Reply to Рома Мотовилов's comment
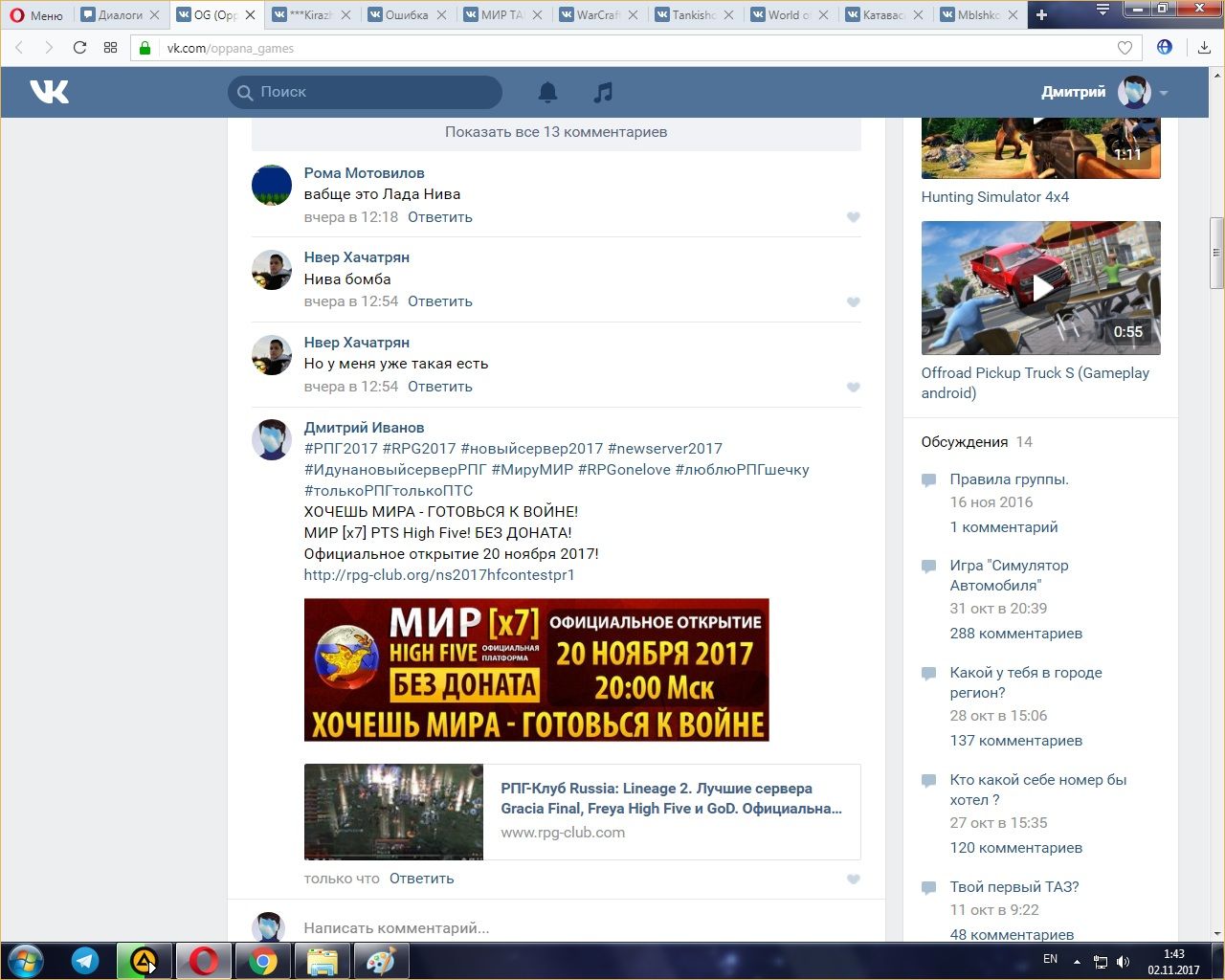 [440, 217]
